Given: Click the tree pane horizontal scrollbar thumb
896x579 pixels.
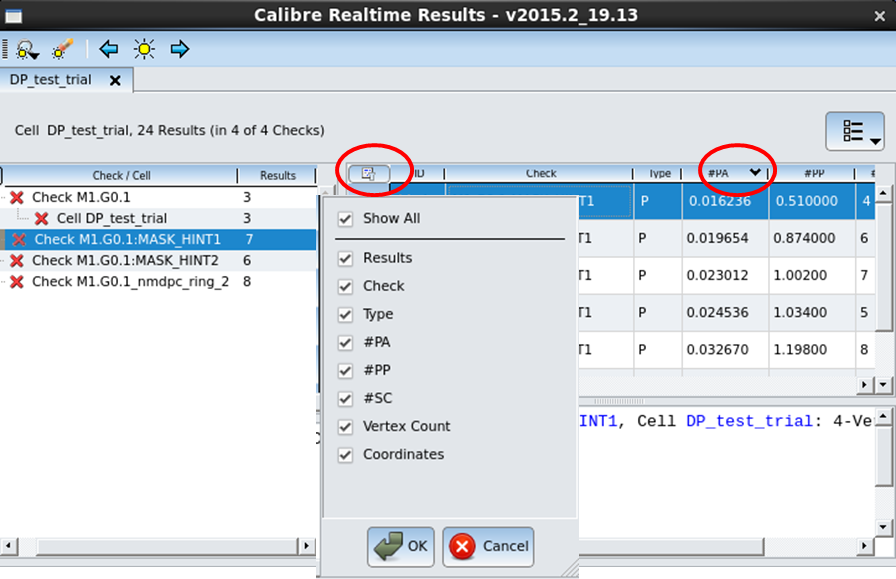Looking at the screenshot, I should (x=167, y=546).
